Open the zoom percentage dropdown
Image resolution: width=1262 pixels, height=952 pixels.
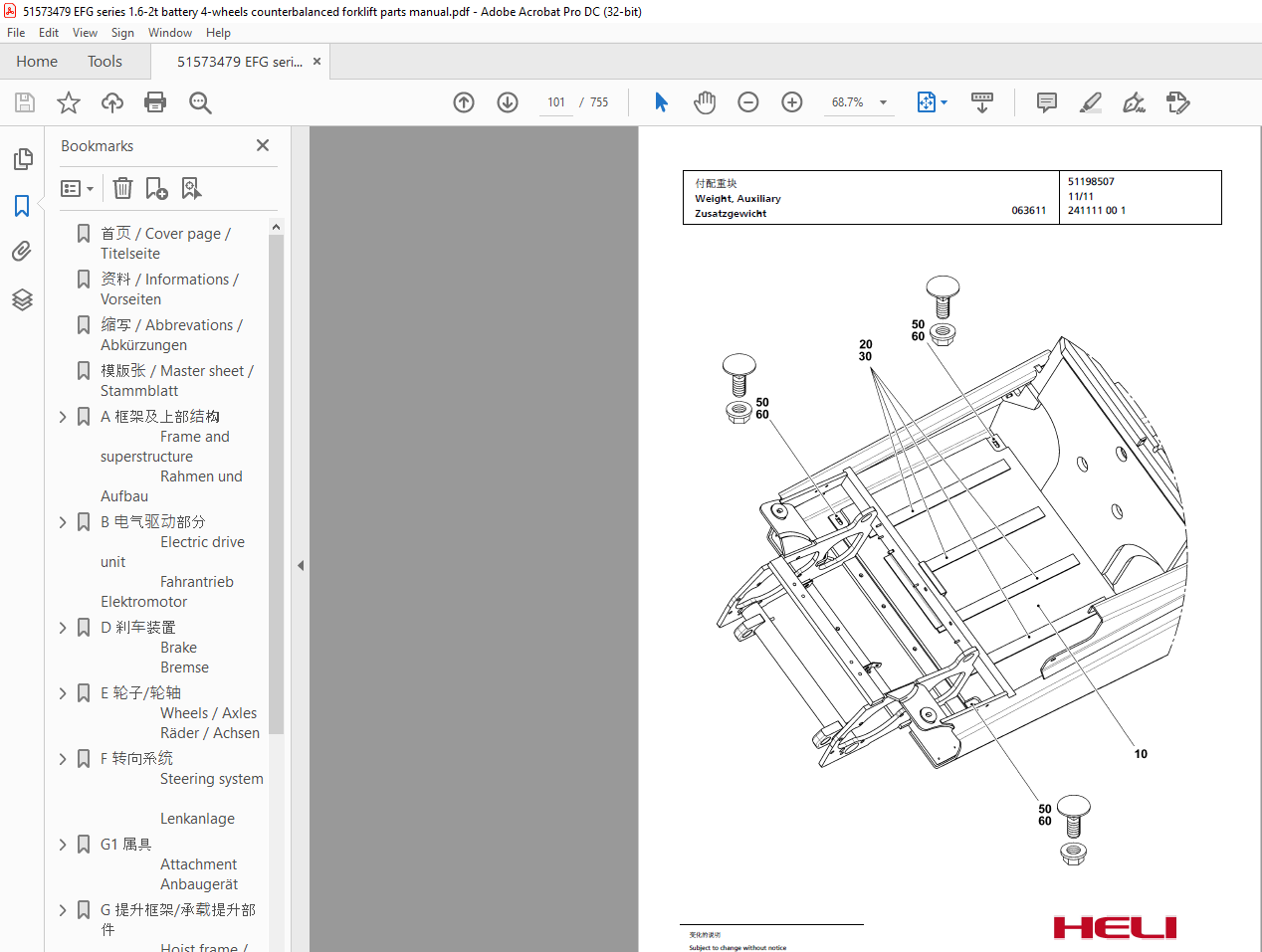click(x=883, y=102)
